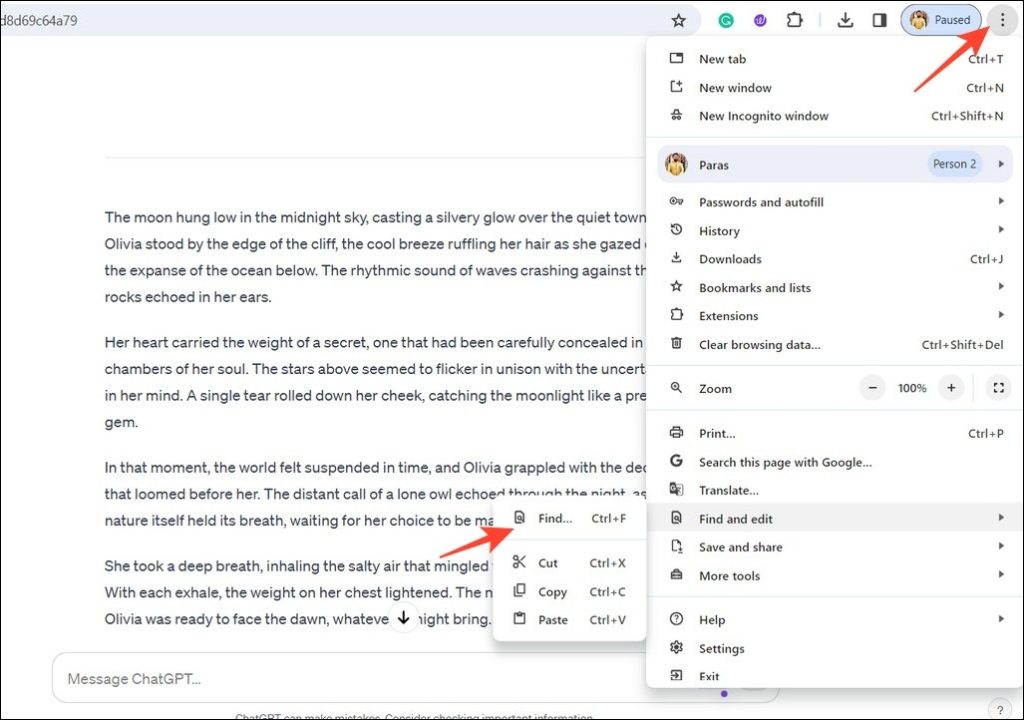Viewport: 1024px width, 720px height.
Task: Click the Message ChatGPT input field
Action: 300,678
